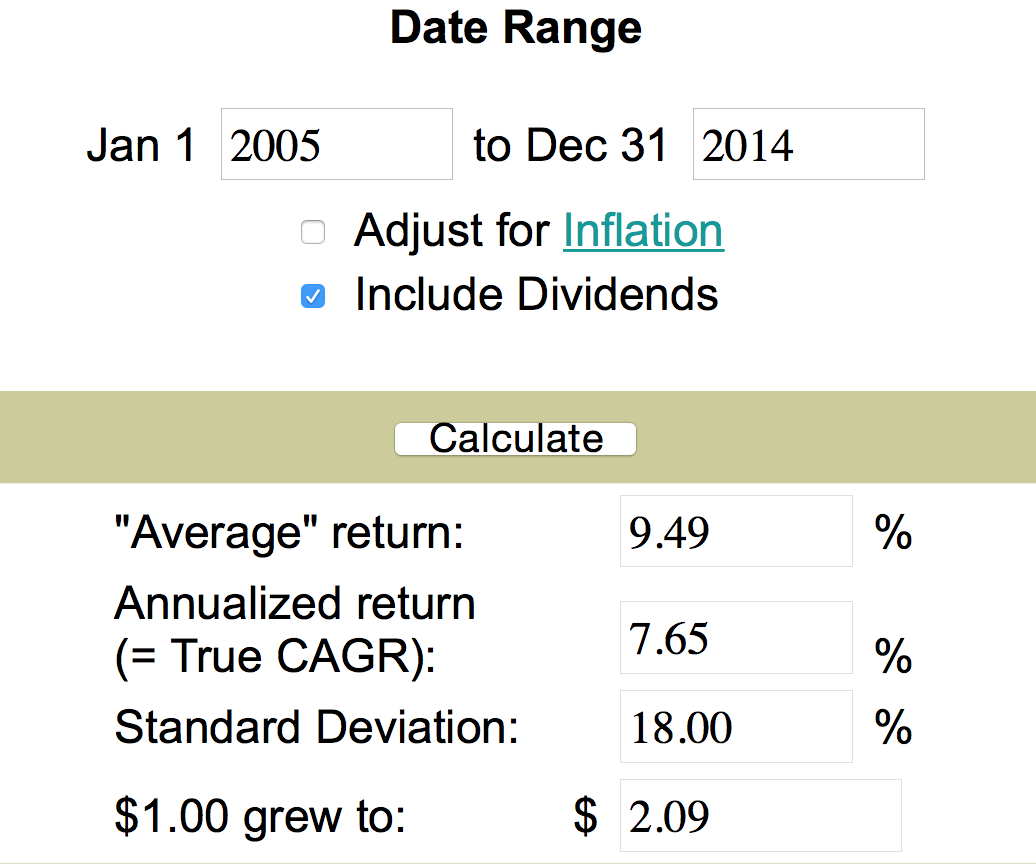Click the "Adjust for" label text

point(452,231)
